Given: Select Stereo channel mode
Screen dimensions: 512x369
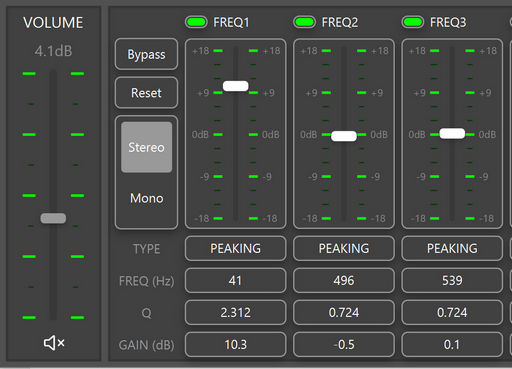Looking at the screenshot, I should [147, 147].
